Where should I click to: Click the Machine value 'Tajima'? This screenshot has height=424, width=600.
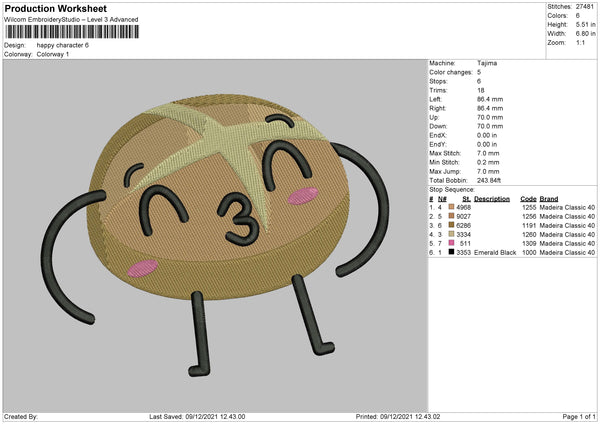click(487, 63)
